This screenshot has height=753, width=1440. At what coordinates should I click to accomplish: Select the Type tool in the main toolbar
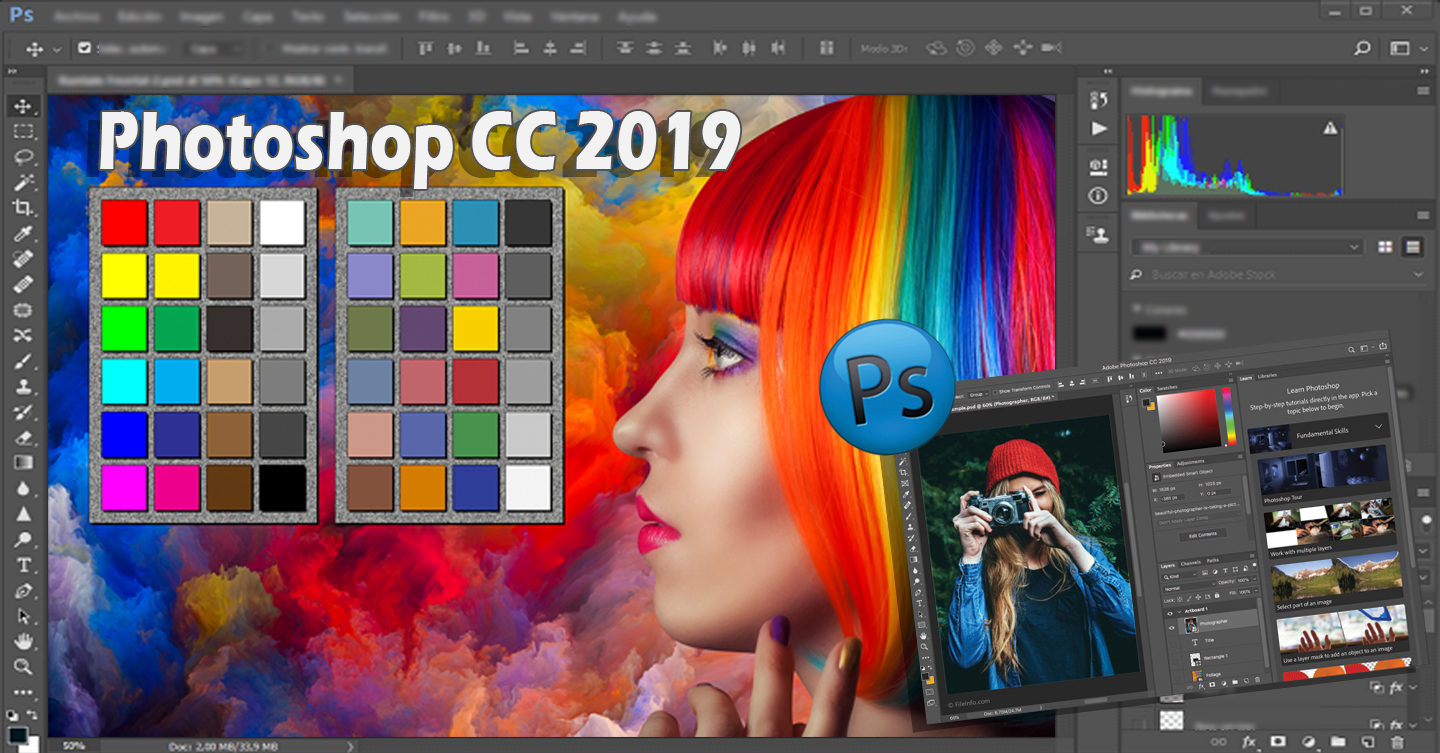(23, 565)
